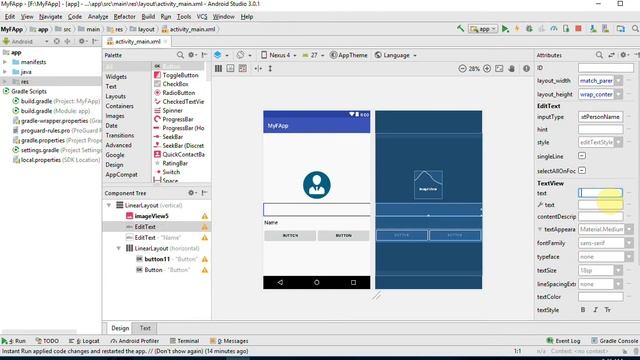Click the textColor field
Viewport: 640px width, 360px height.
(x=600, y=297)
